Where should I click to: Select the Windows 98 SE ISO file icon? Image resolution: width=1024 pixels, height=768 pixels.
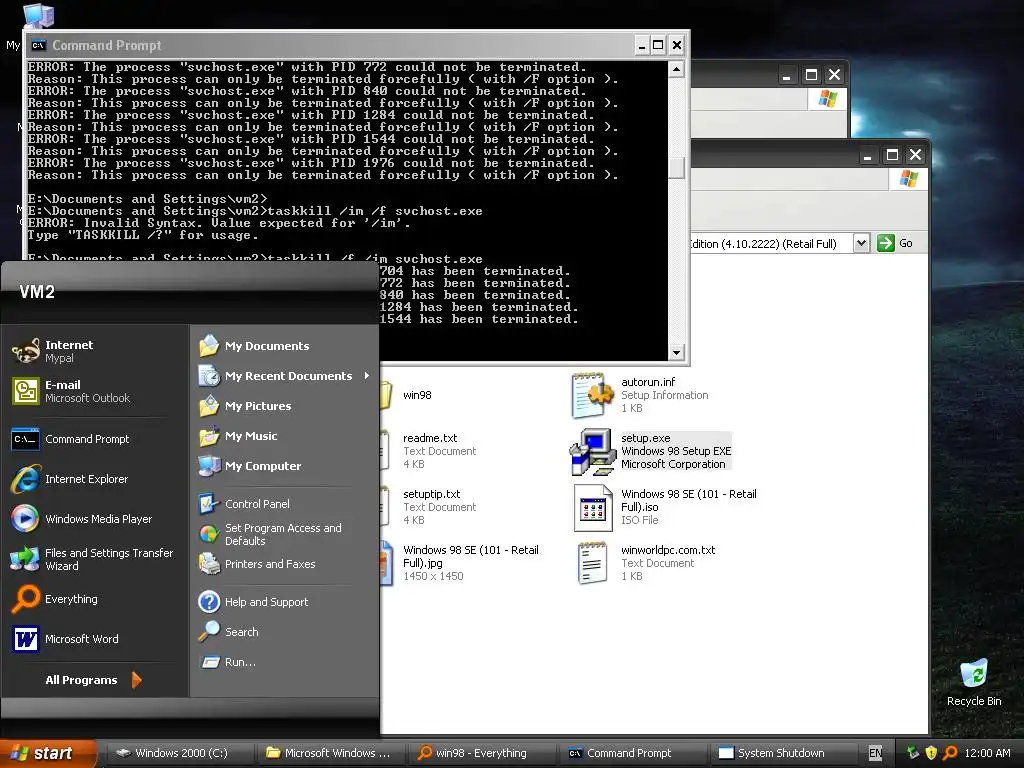point(592,507)
